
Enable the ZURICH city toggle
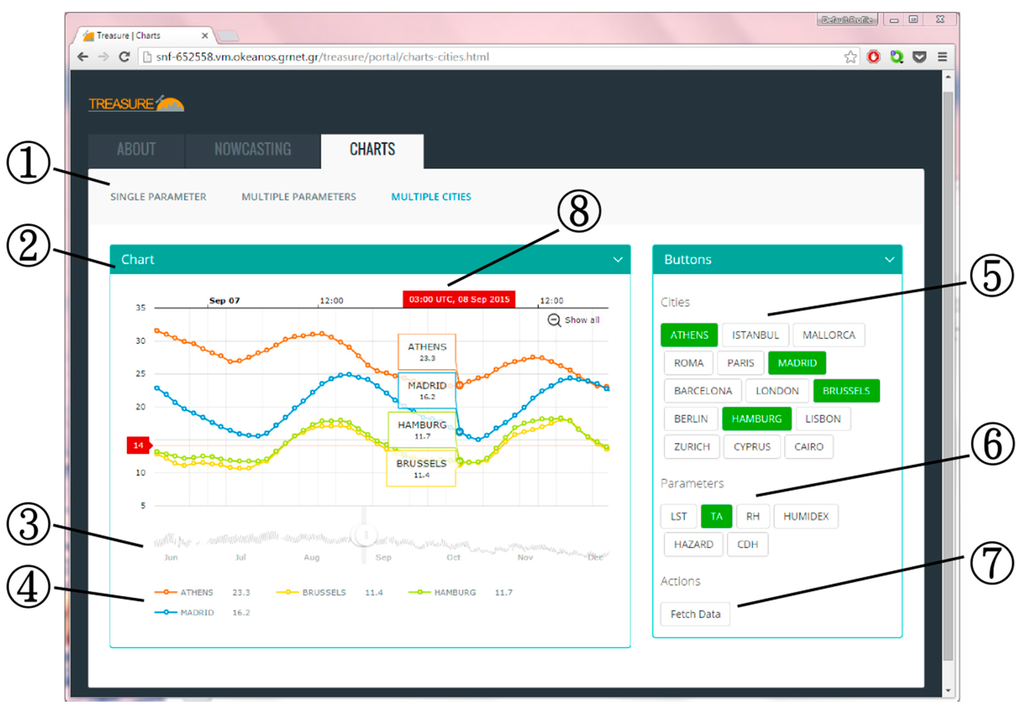(x=692, y=447)
